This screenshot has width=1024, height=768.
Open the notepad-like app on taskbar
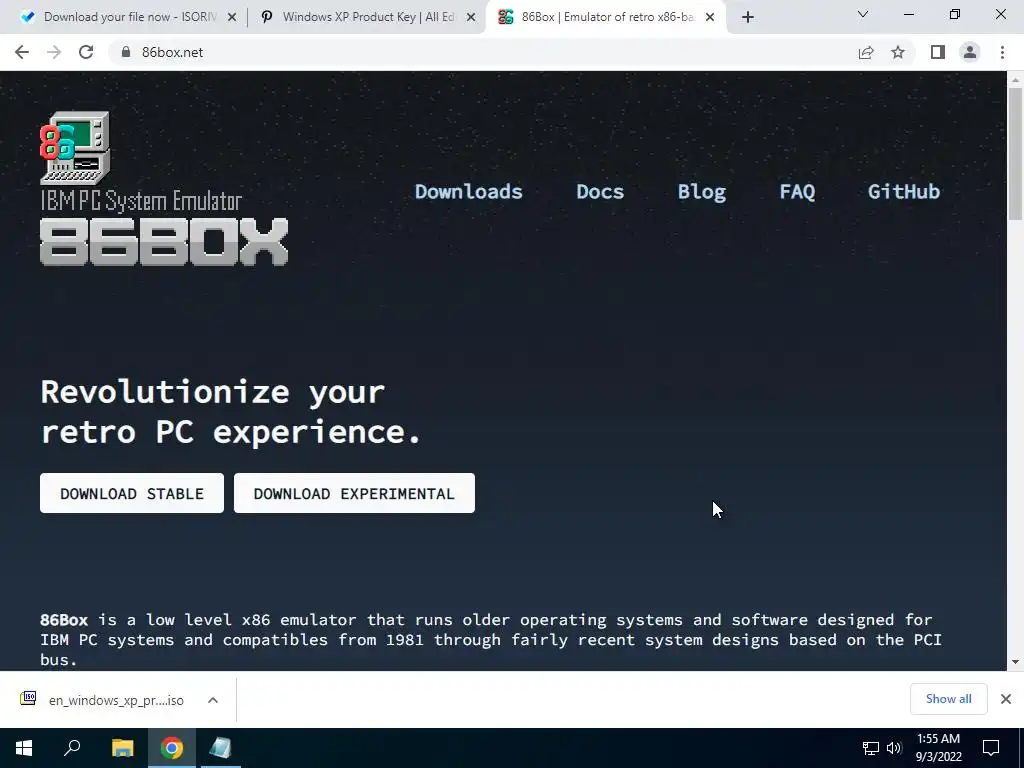point(221,748)
